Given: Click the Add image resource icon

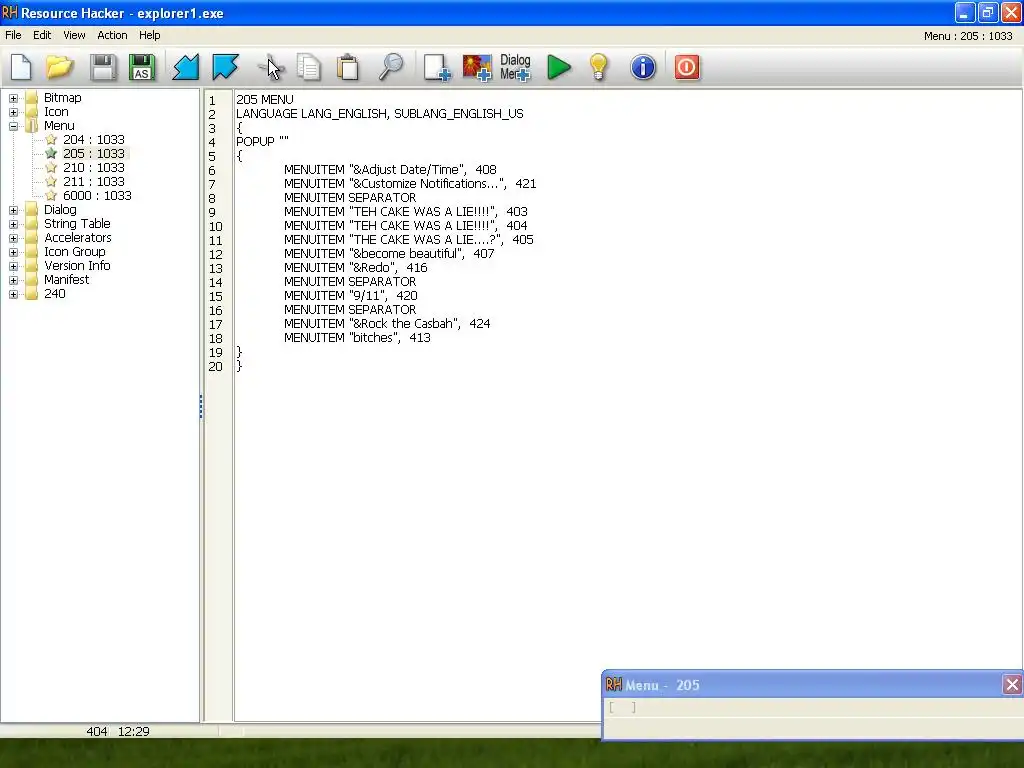Looking at the screenshot, I should (x=477, y=67).
